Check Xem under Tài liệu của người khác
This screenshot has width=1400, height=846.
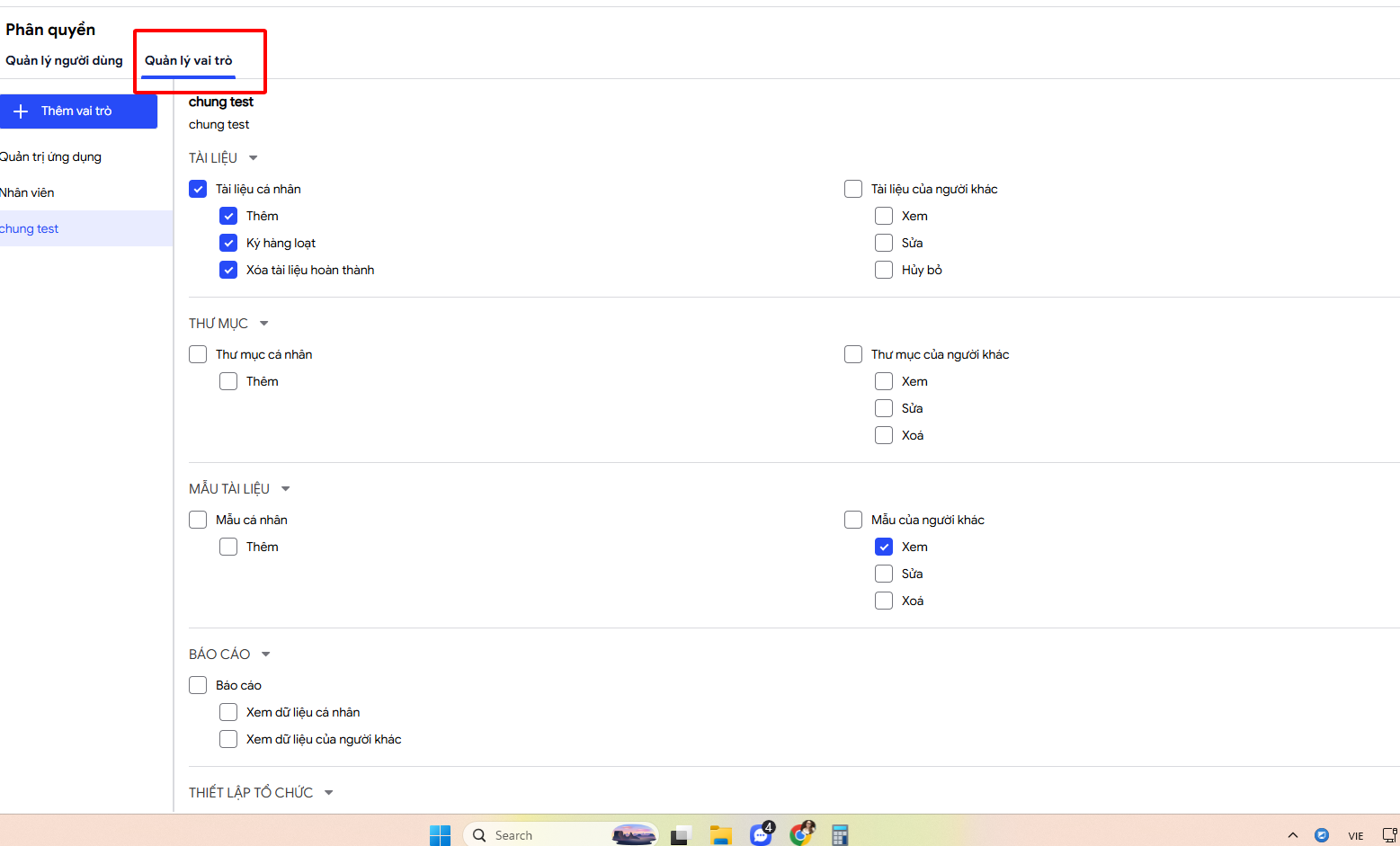(884, 216)
